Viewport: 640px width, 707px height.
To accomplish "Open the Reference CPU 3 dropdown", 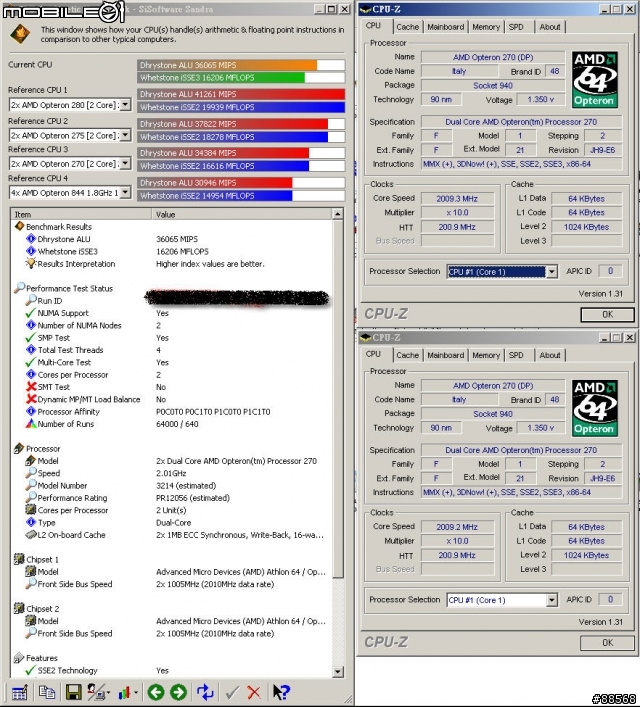I will click(x=125, y=163).
